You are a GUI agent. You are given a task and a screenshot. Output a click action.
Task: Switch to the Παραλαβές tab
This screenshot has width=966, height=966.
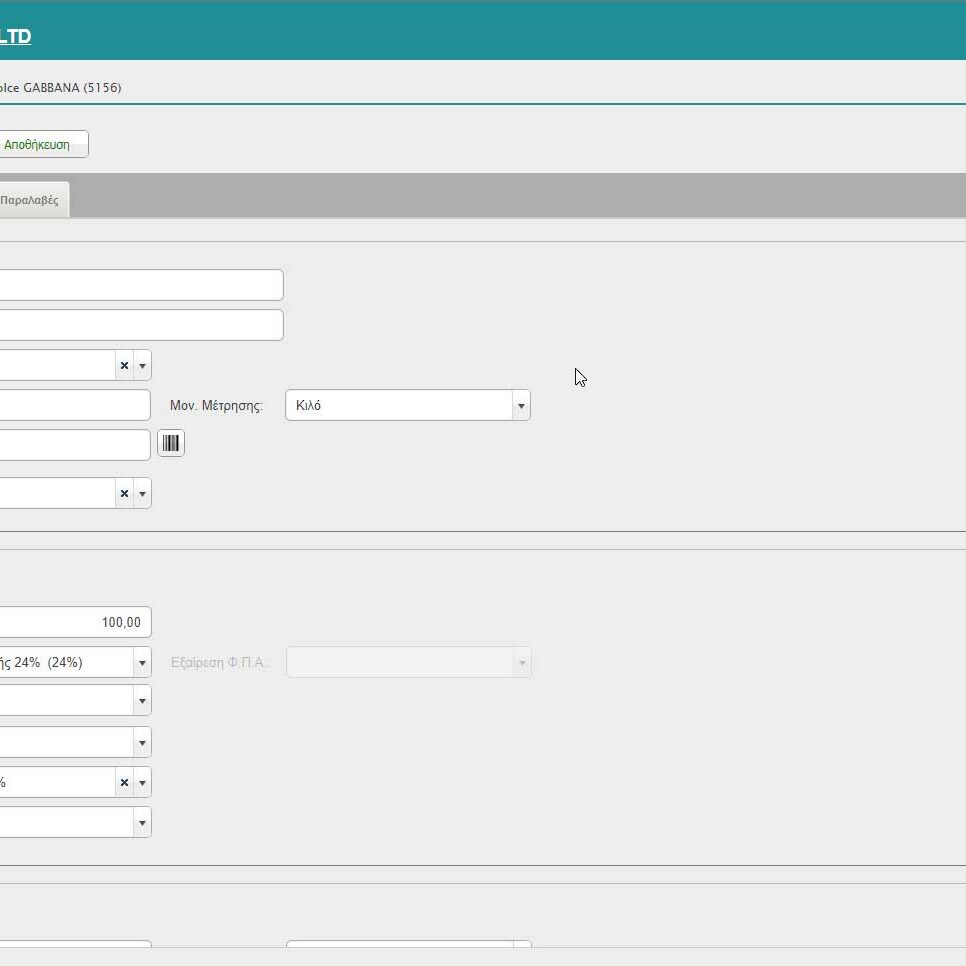30,200
